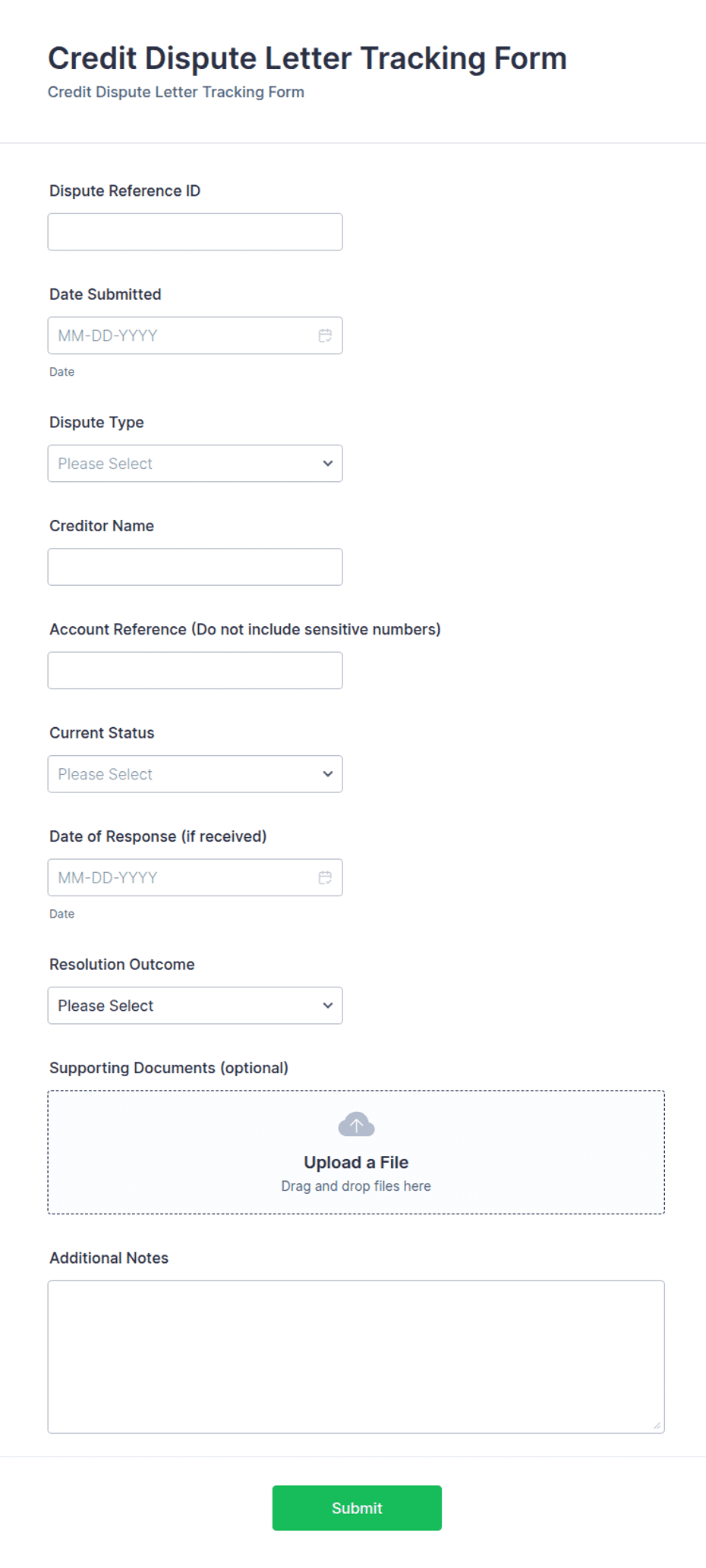Viewport: 706px width, 1568px height.
Task: Click the cloud upload icon
Action: coord(356,1124)
